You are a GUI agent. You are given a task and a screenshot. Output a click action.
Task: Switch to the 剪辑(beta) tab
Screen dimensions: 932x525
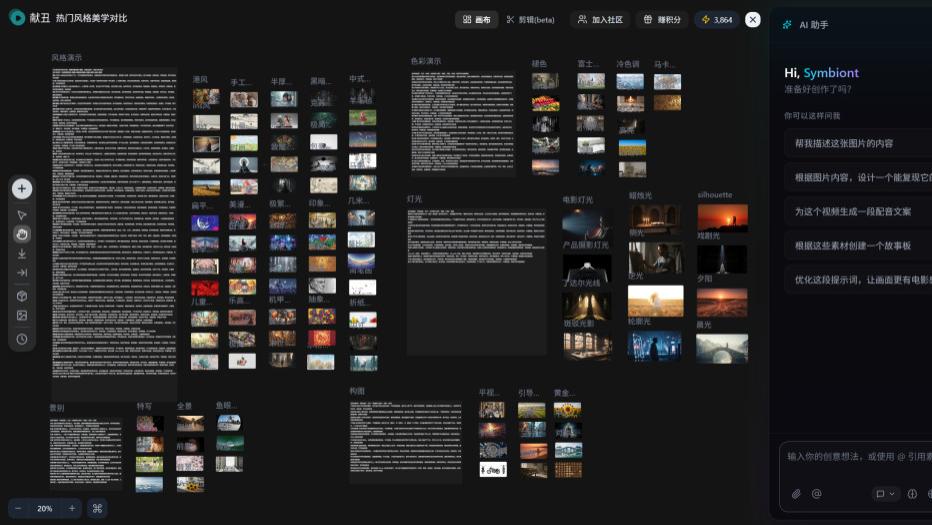click(x=530, y=20)
